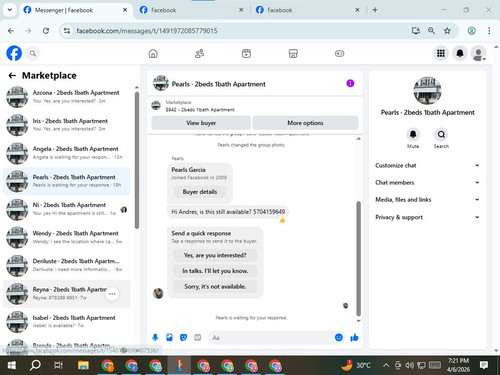Expand Privacy & support section
This screenshot has width=500, height=375.
pyautogui.click(x=427, y=217)
